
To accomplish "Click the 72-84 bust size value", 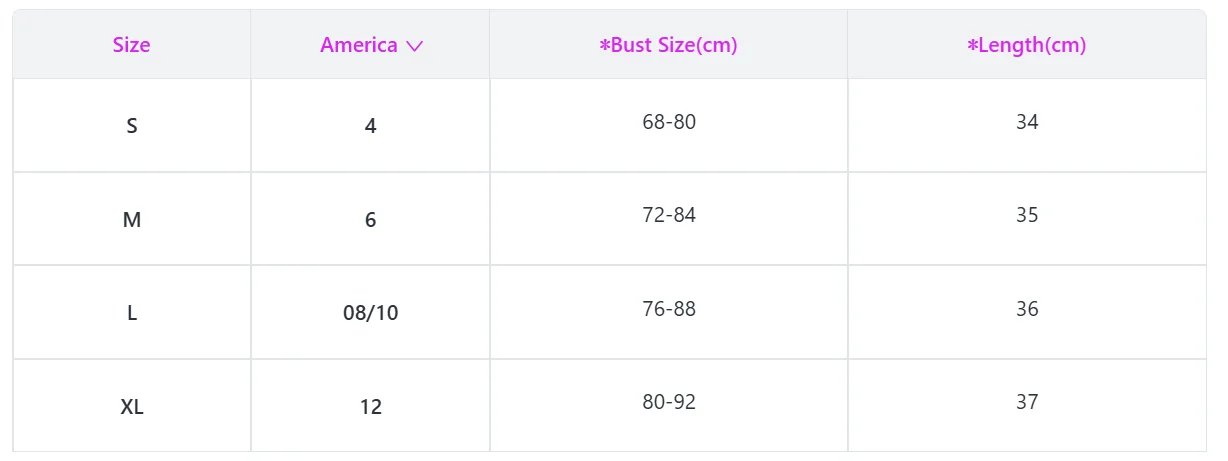I will click(x=669, y=215).
